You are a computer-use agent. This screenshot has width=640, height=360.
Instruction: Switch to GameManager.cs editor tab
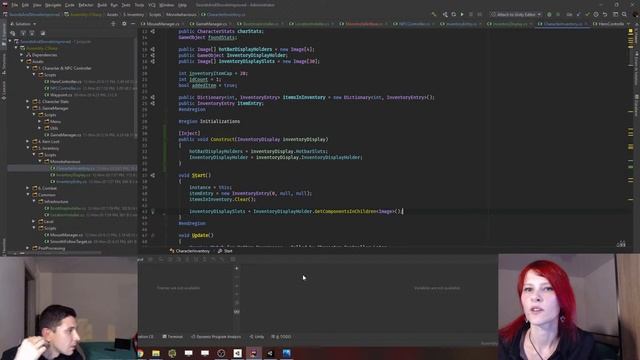click(x=211, y=24)
